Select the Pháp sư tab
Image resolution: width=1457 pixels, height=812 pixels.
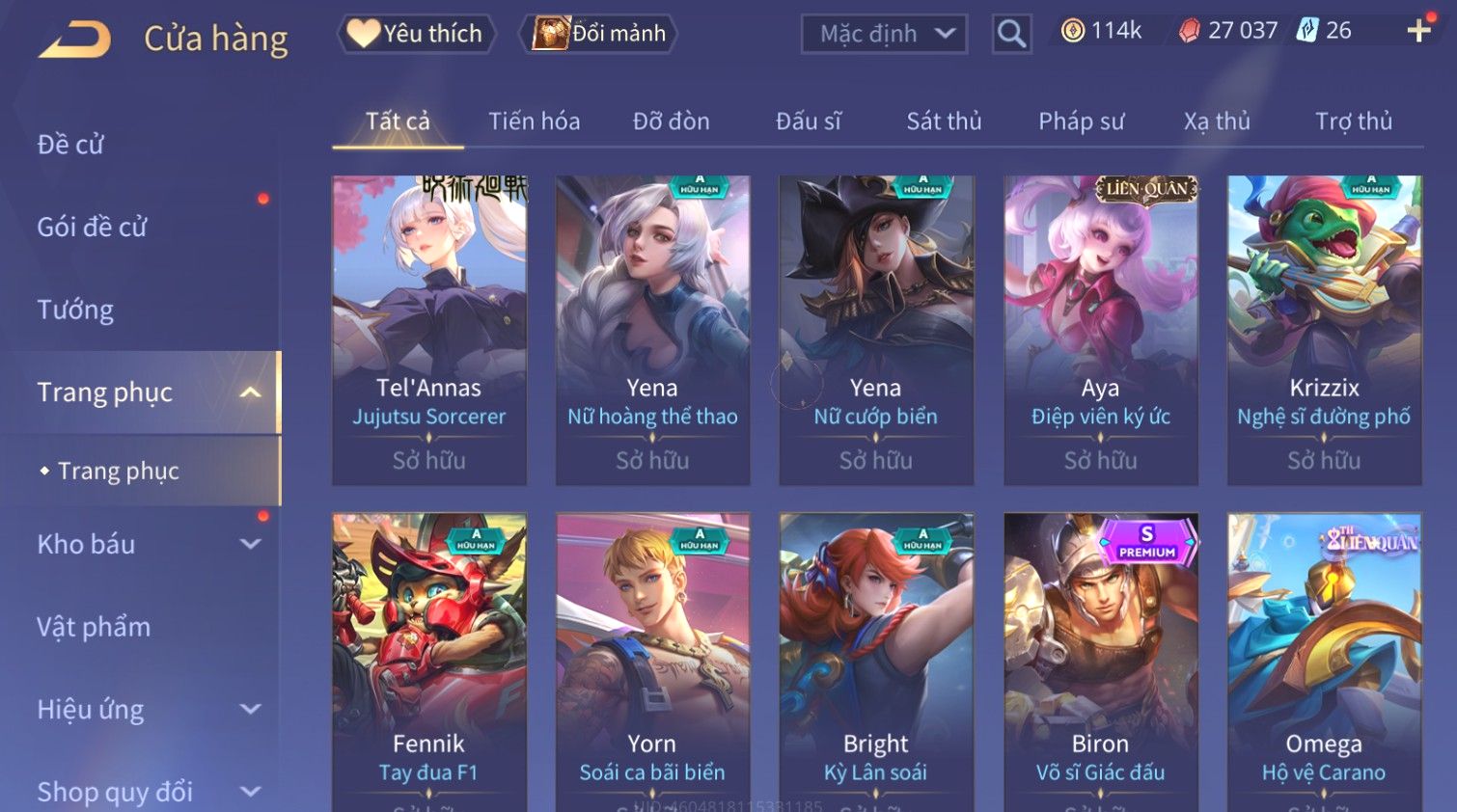(x=1081, y=122)
